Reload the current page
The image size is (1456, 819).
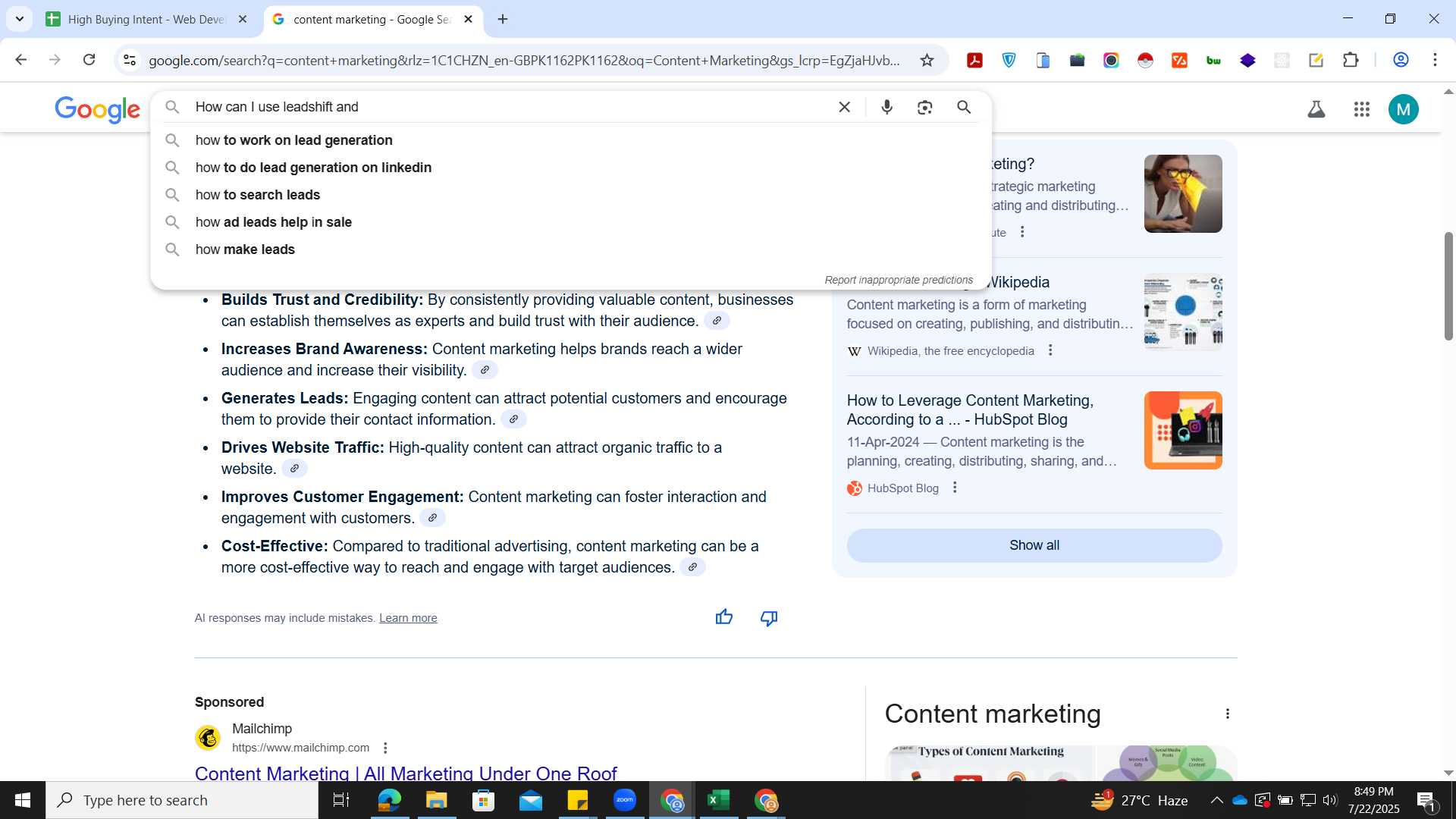click(89, 60)
